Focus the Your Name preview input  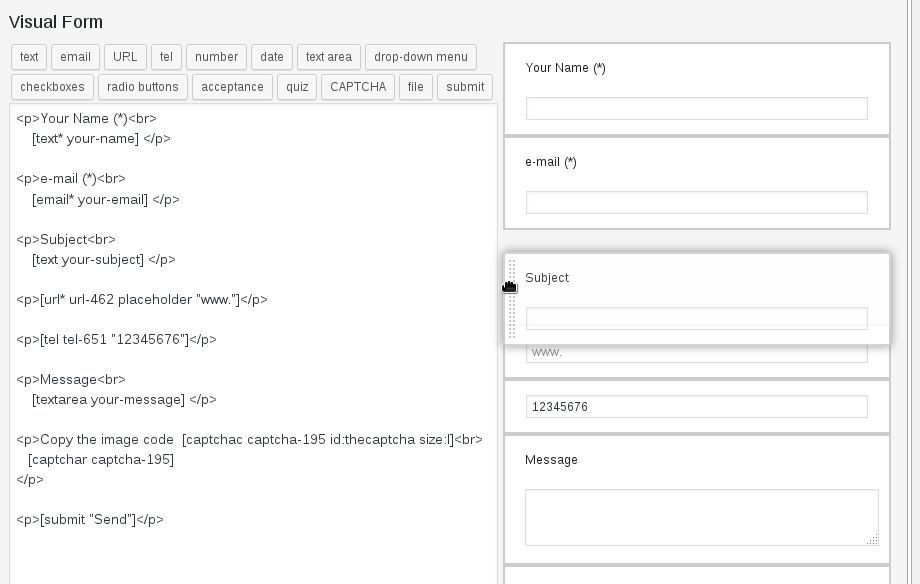pos(696,108)
